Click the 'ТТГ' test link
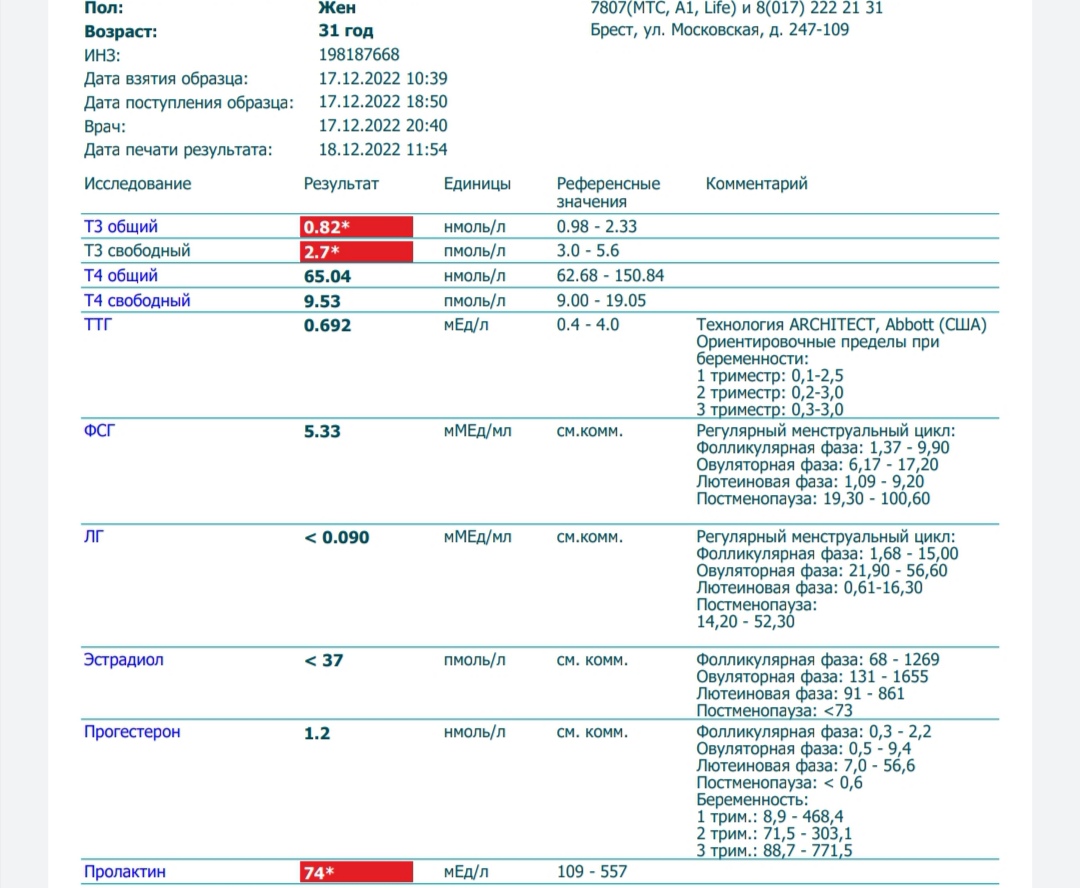Viewport: 1080px width, 888px height. [98, 324]
